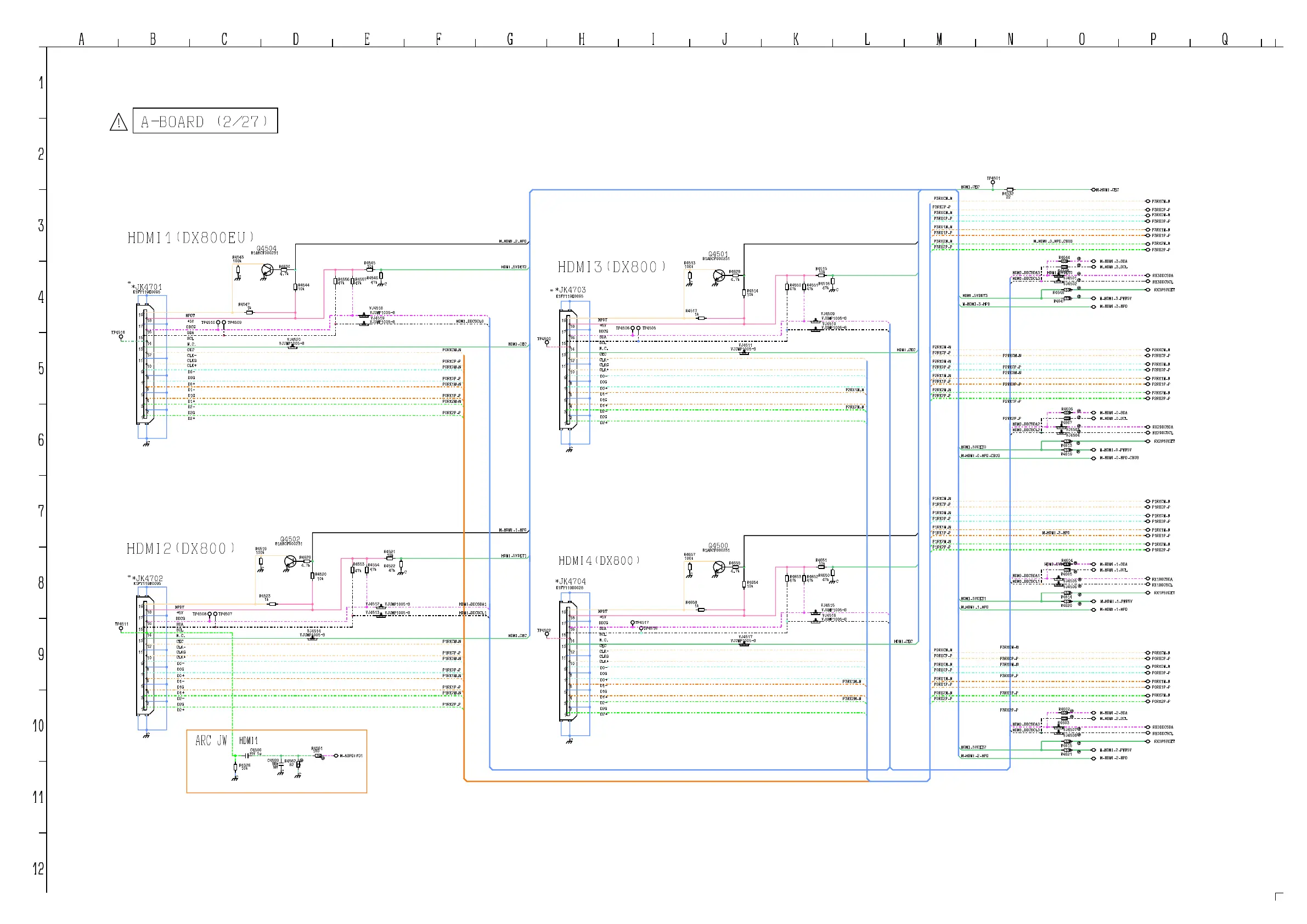Click the ARC JW label in orange box
The height and width of the screenshot is (924, 1307).
211,741
